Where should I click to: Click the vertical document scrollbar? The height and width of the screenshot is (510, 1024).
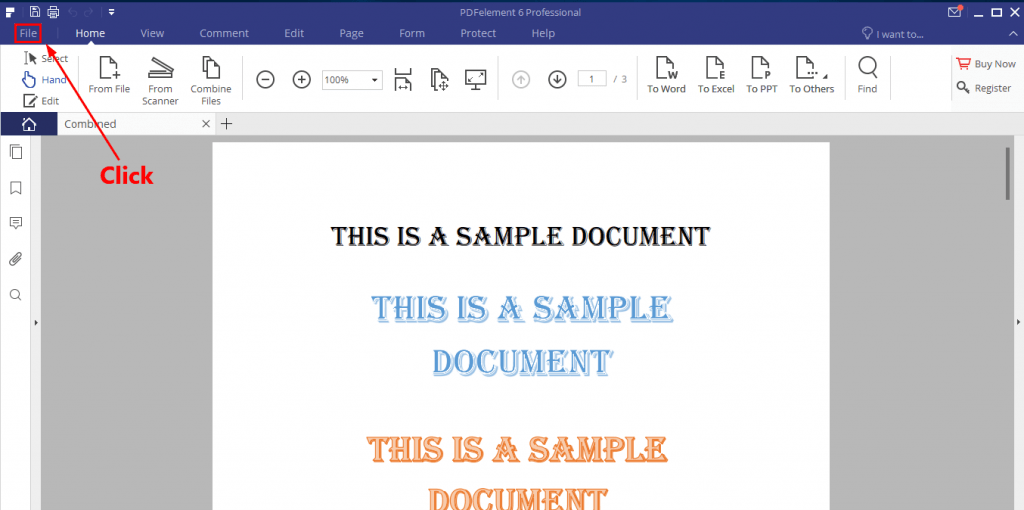point(1008,173)
